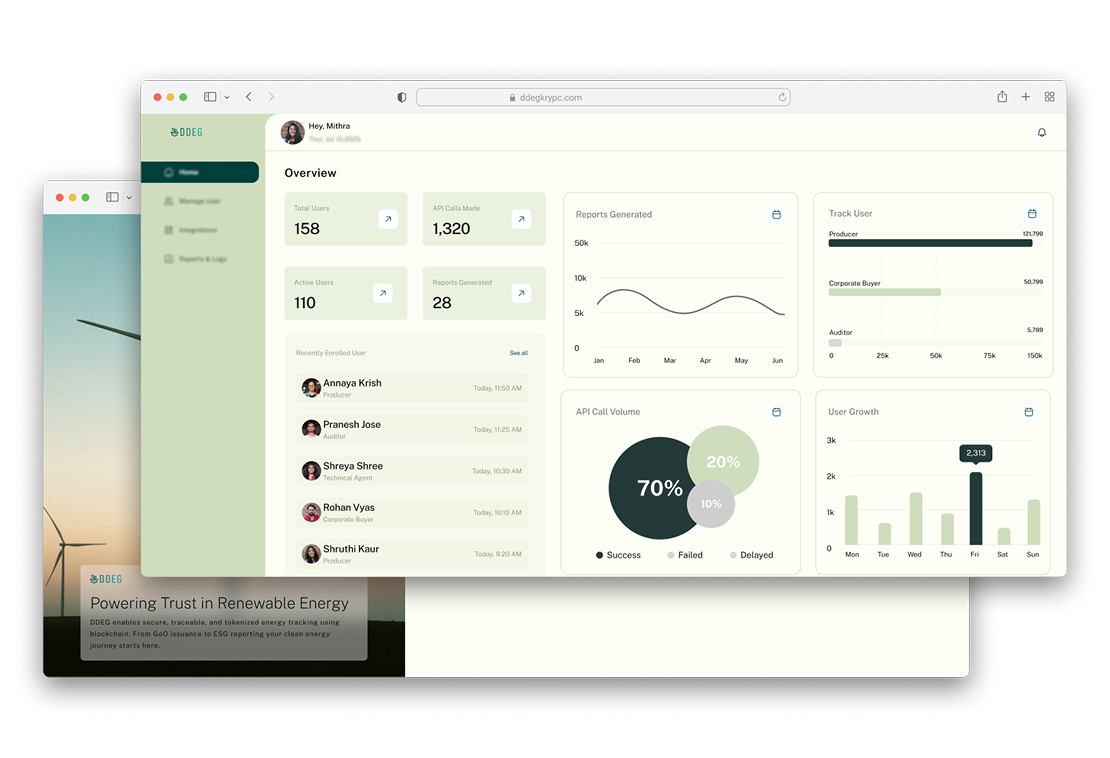Click API Call Volume calendar icon
This screenshot has width=1110, height=758.
(776, 412)
